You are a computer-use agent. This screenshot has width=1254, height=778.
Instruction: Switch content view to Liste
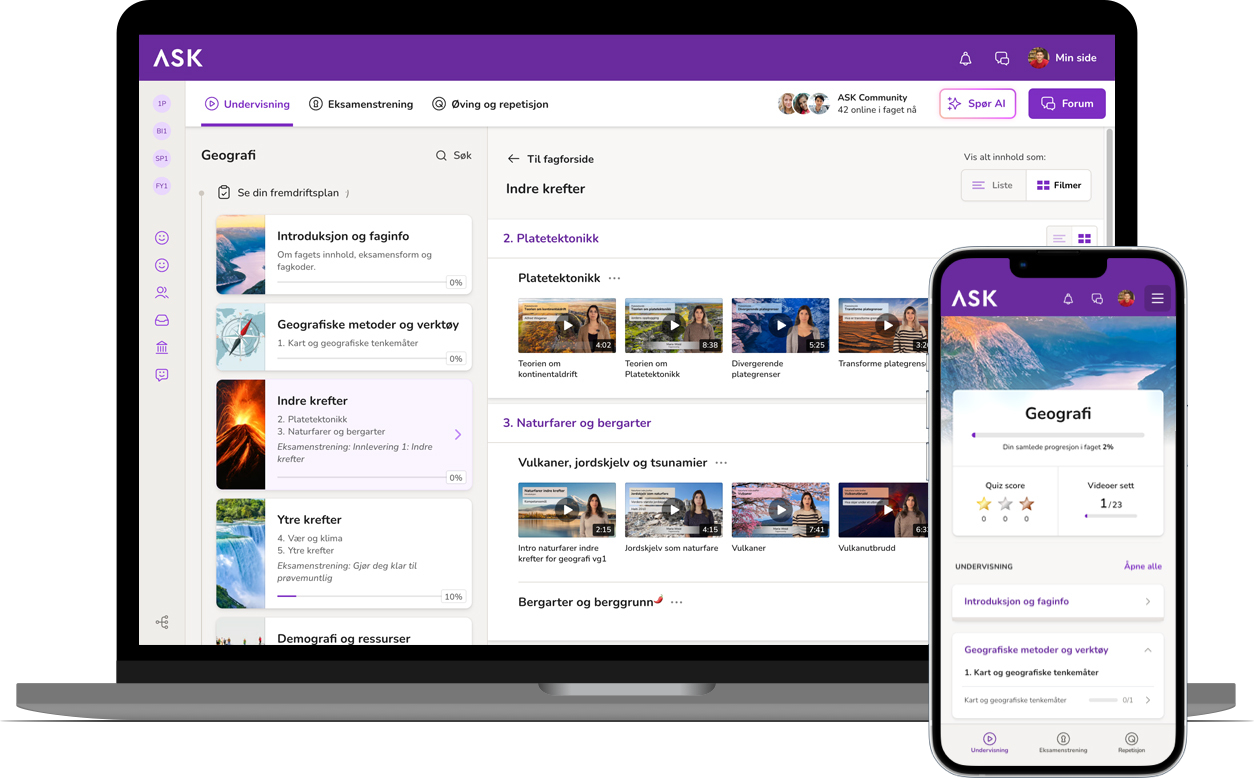coord(993,185)
